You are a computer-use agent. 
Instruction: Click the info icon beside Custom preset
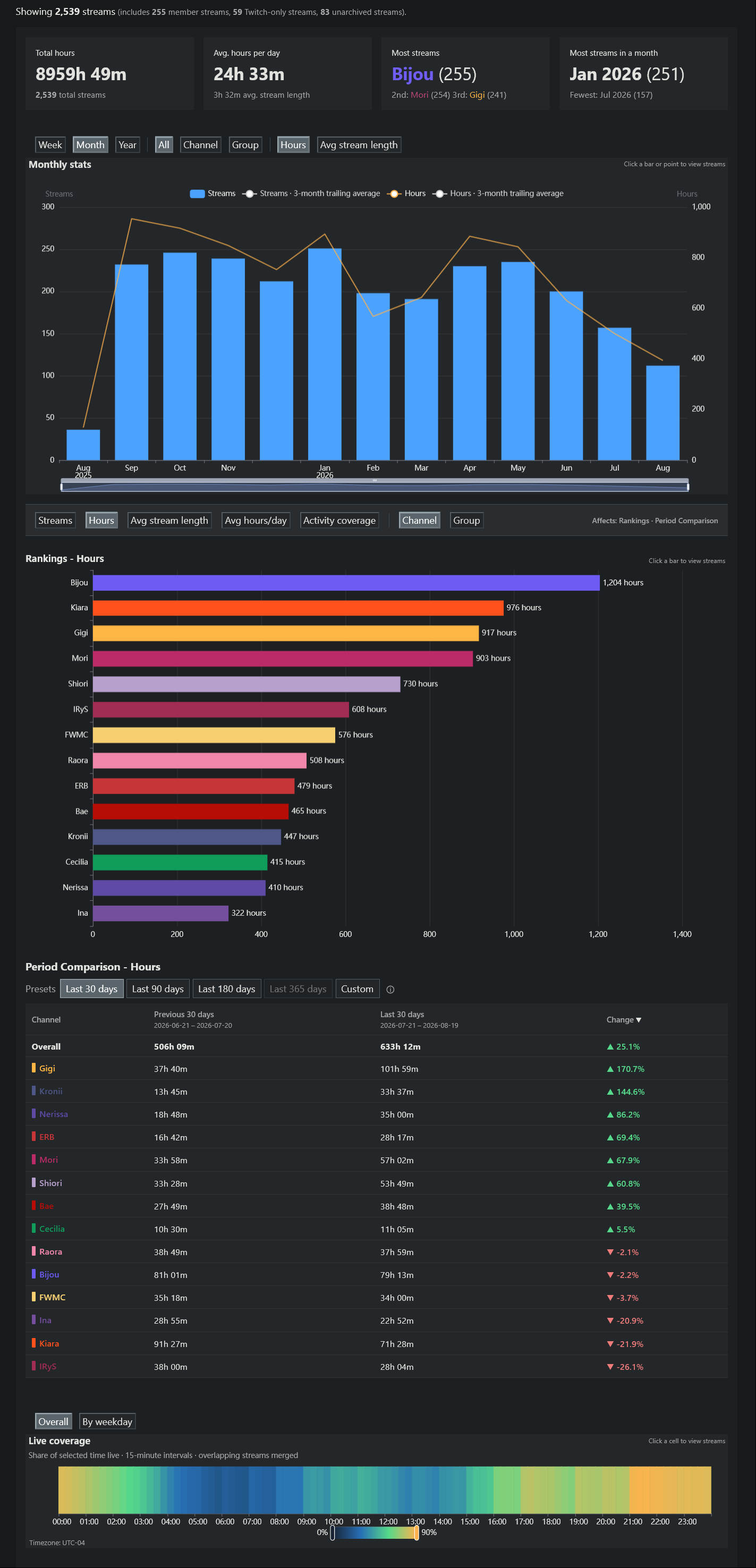390,989
